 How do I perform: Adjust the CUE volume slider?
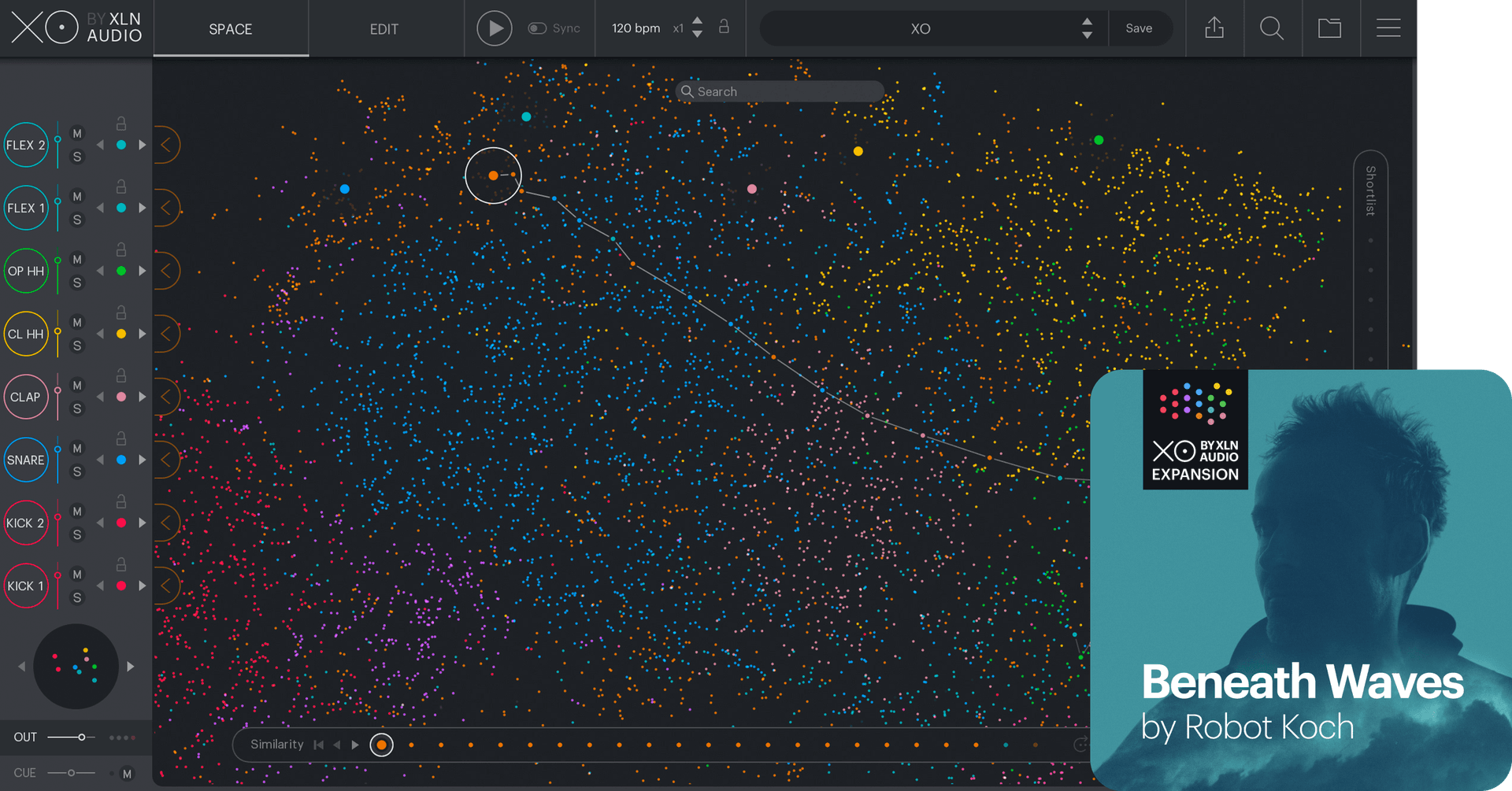pyautogui.click(x=71, y=773)
